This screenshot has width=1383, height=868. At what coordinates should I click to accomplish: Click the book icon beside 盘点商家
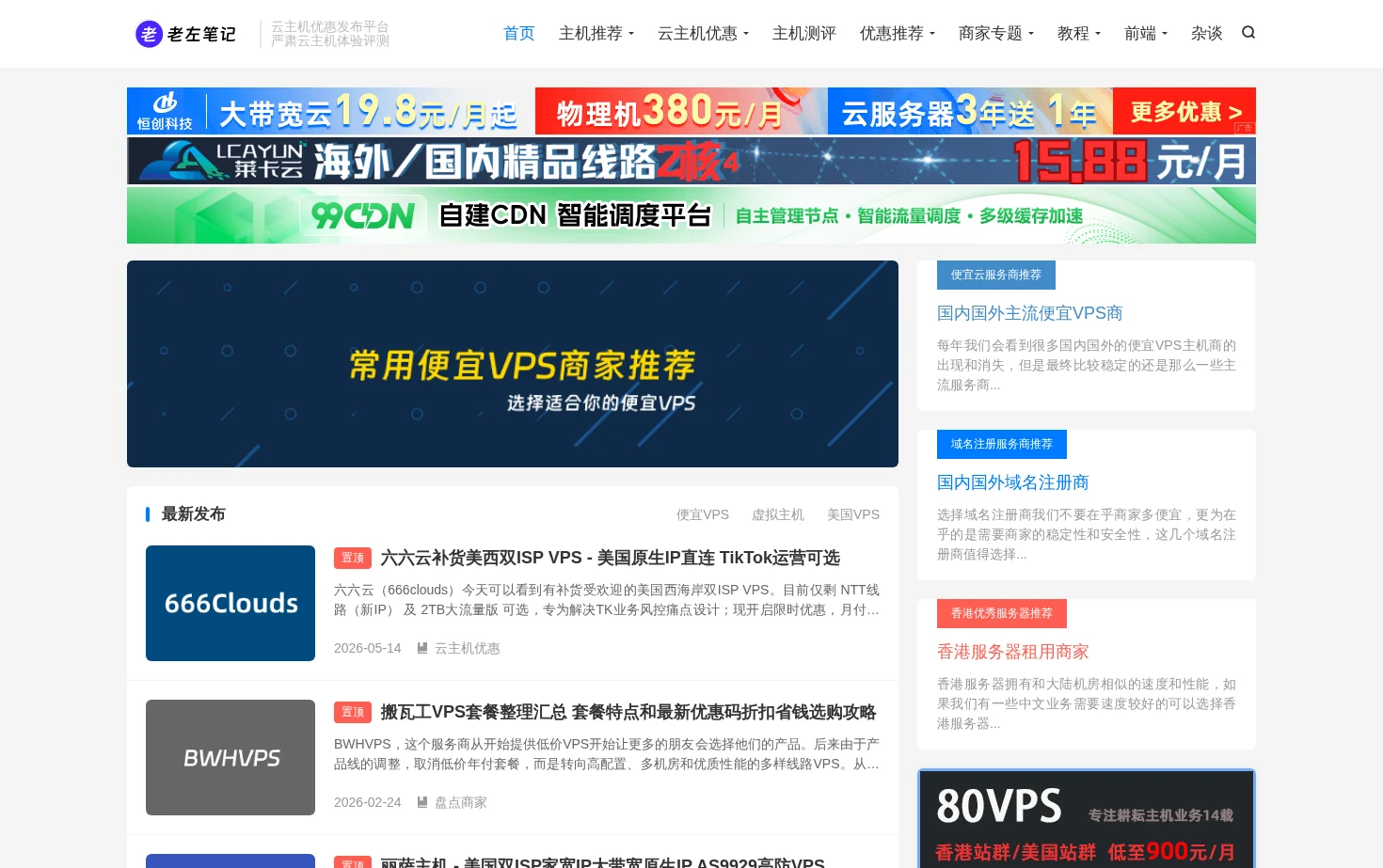click(x=422, y=802)
